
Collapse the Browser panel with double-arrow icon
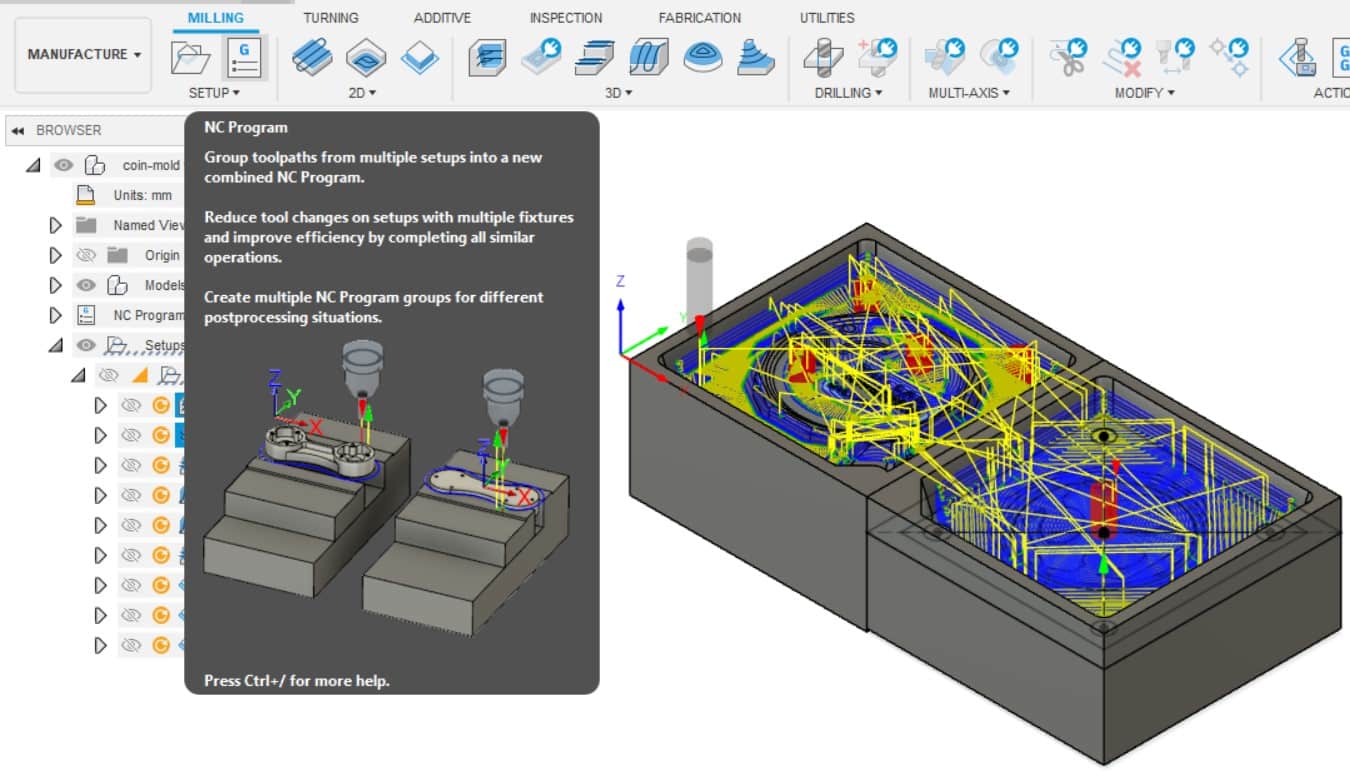click(18, 130)
